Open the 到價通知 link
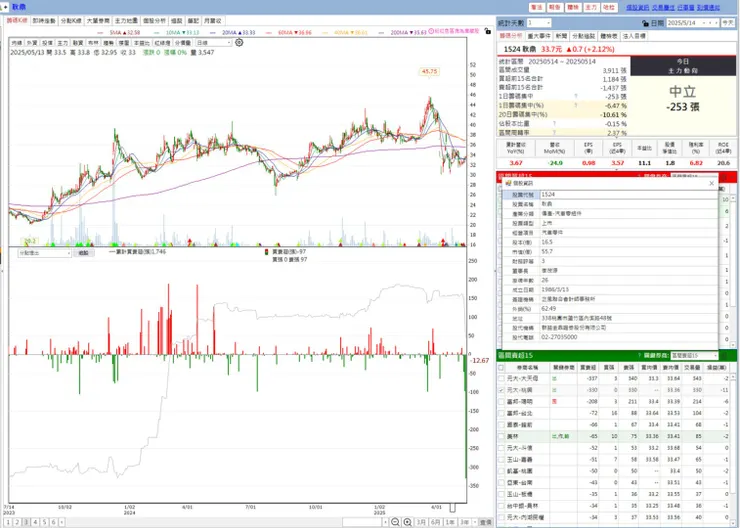Screen dimensions: 740x528 708,8
